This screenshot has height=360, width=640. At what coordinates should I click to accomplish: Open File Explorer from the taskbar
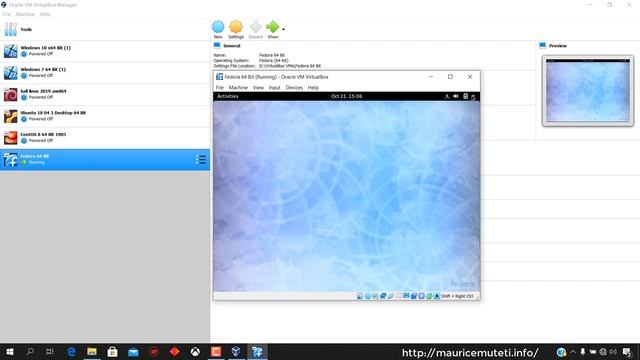[x=92, y=352]
